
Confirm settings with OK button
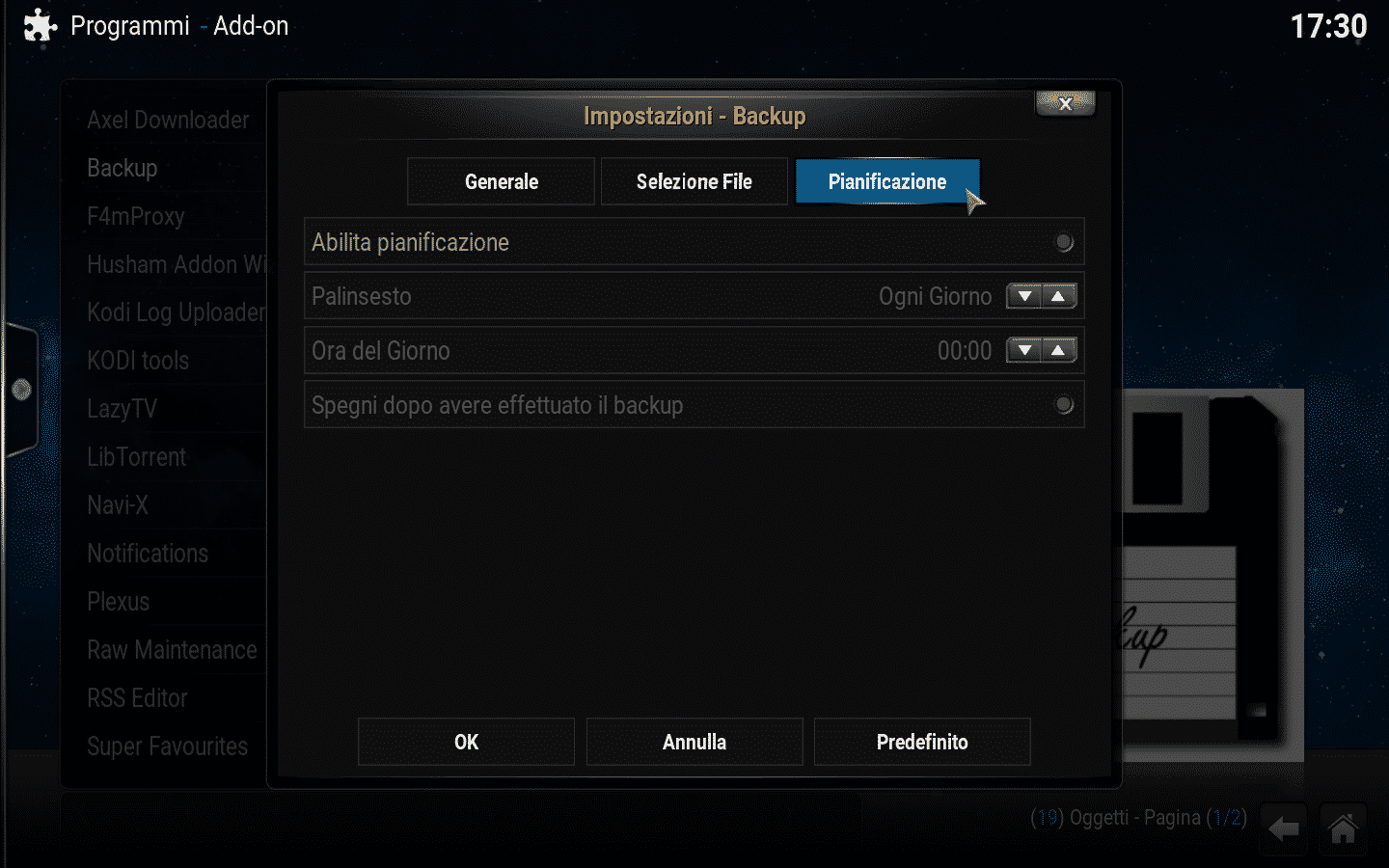point(466,742)
